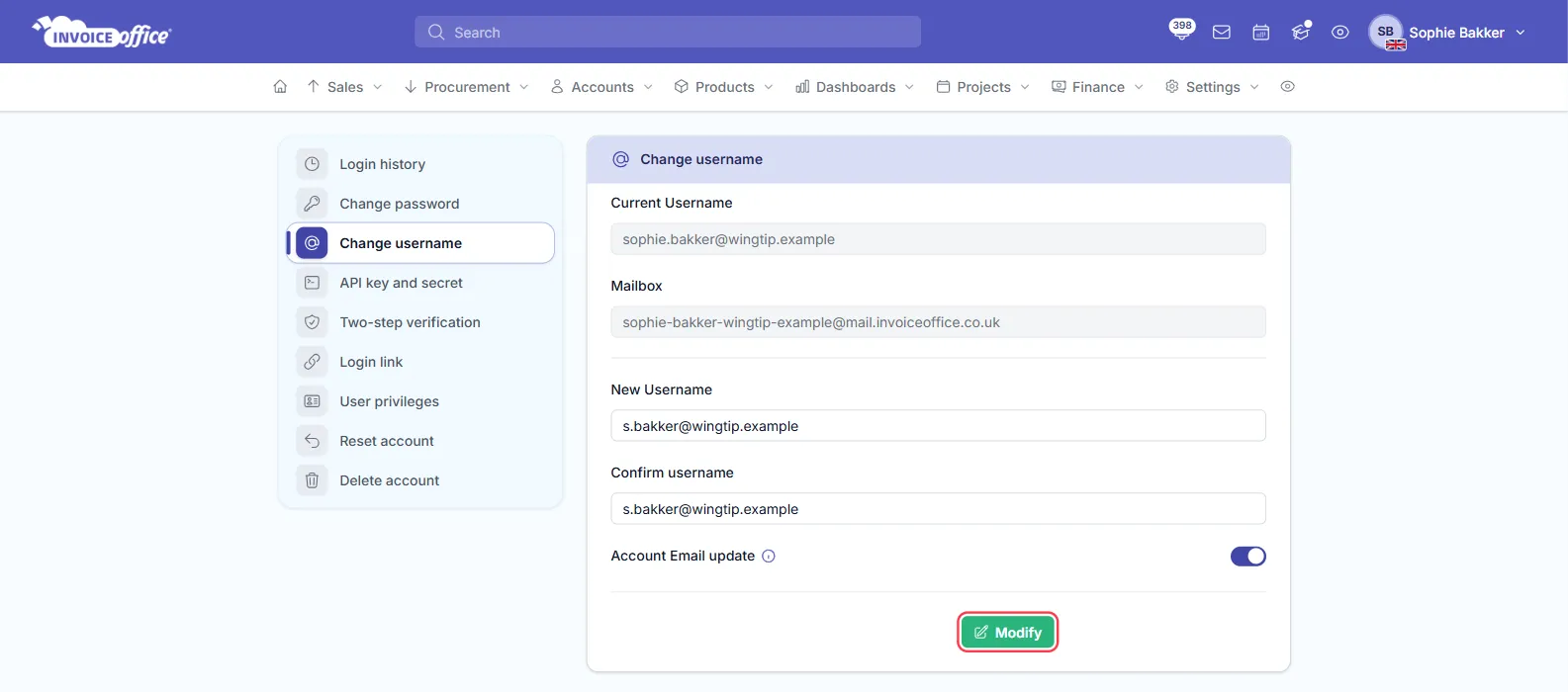
Task: Expand the Dashboards menu
Action: [x=855, y=87]
